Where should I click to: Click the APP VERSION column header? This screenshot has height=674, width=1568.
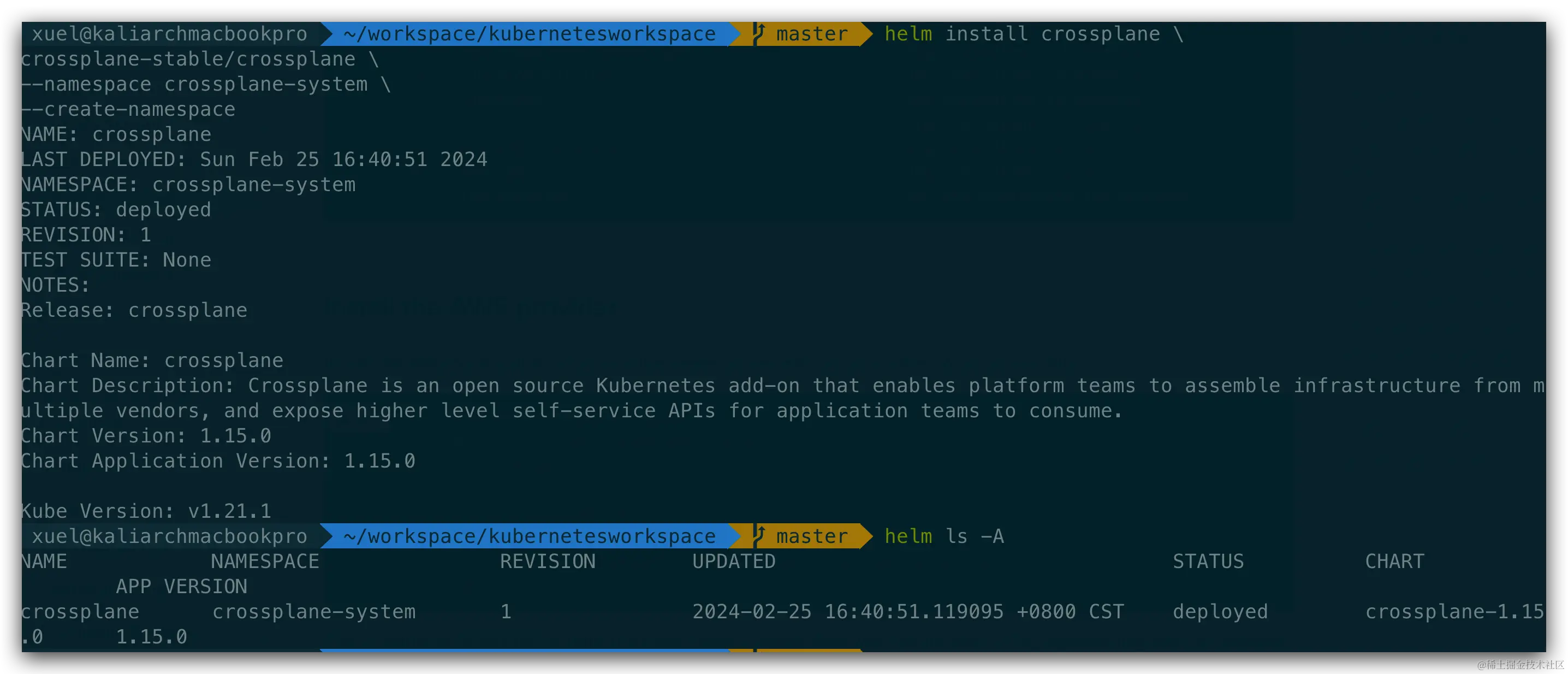182,586
